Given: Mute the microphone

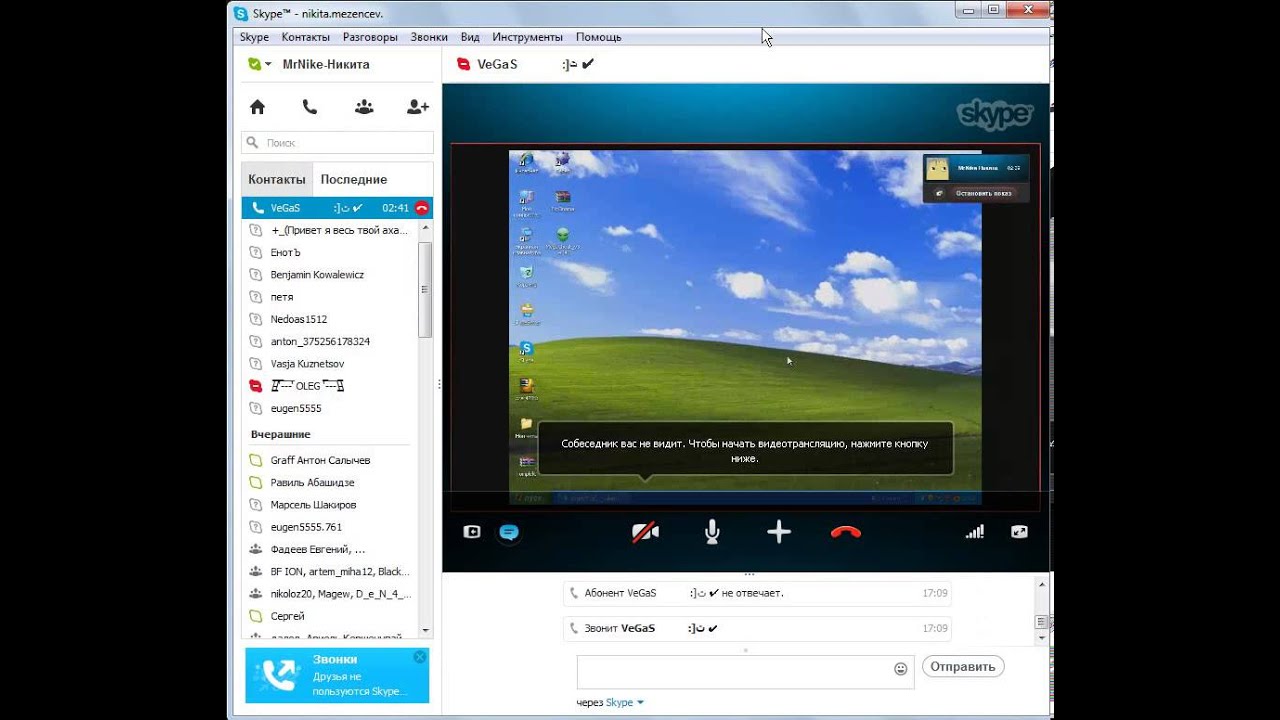Looking at the screenshot, I should tap(712, 532).
